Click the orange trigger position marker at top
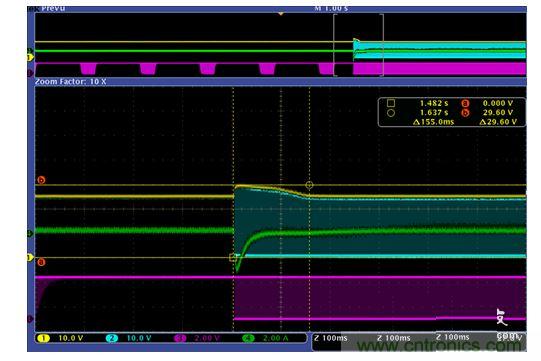 click(281, 14)
